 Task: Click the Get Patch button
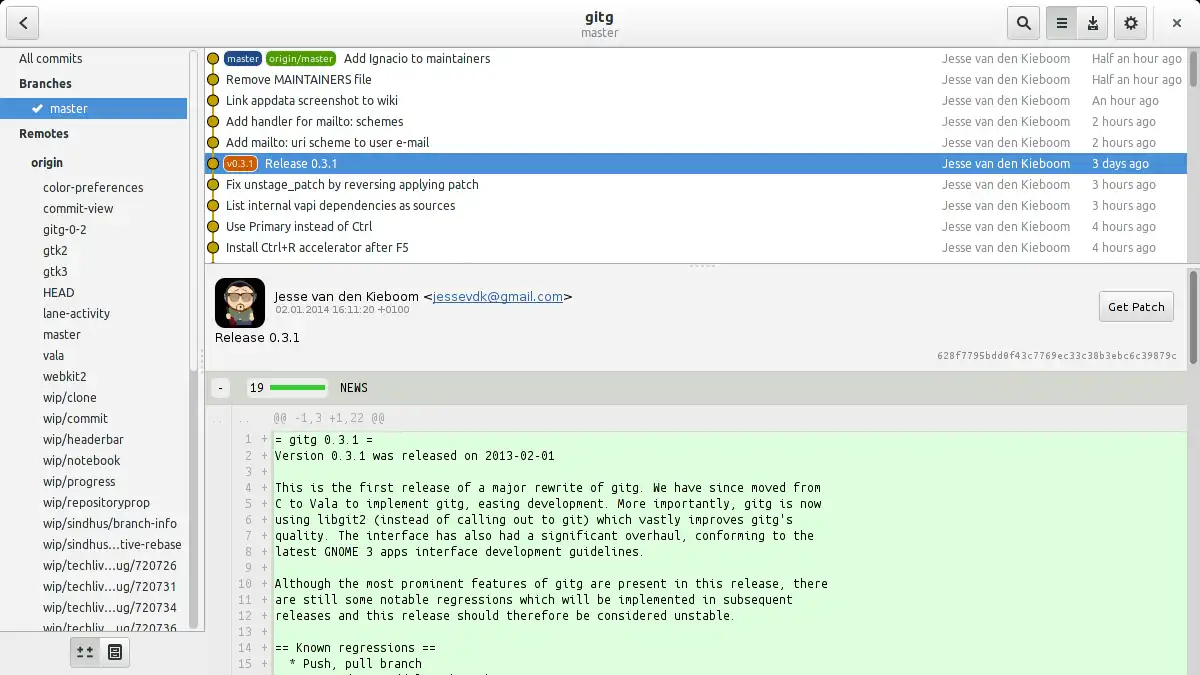[1136, 307]
